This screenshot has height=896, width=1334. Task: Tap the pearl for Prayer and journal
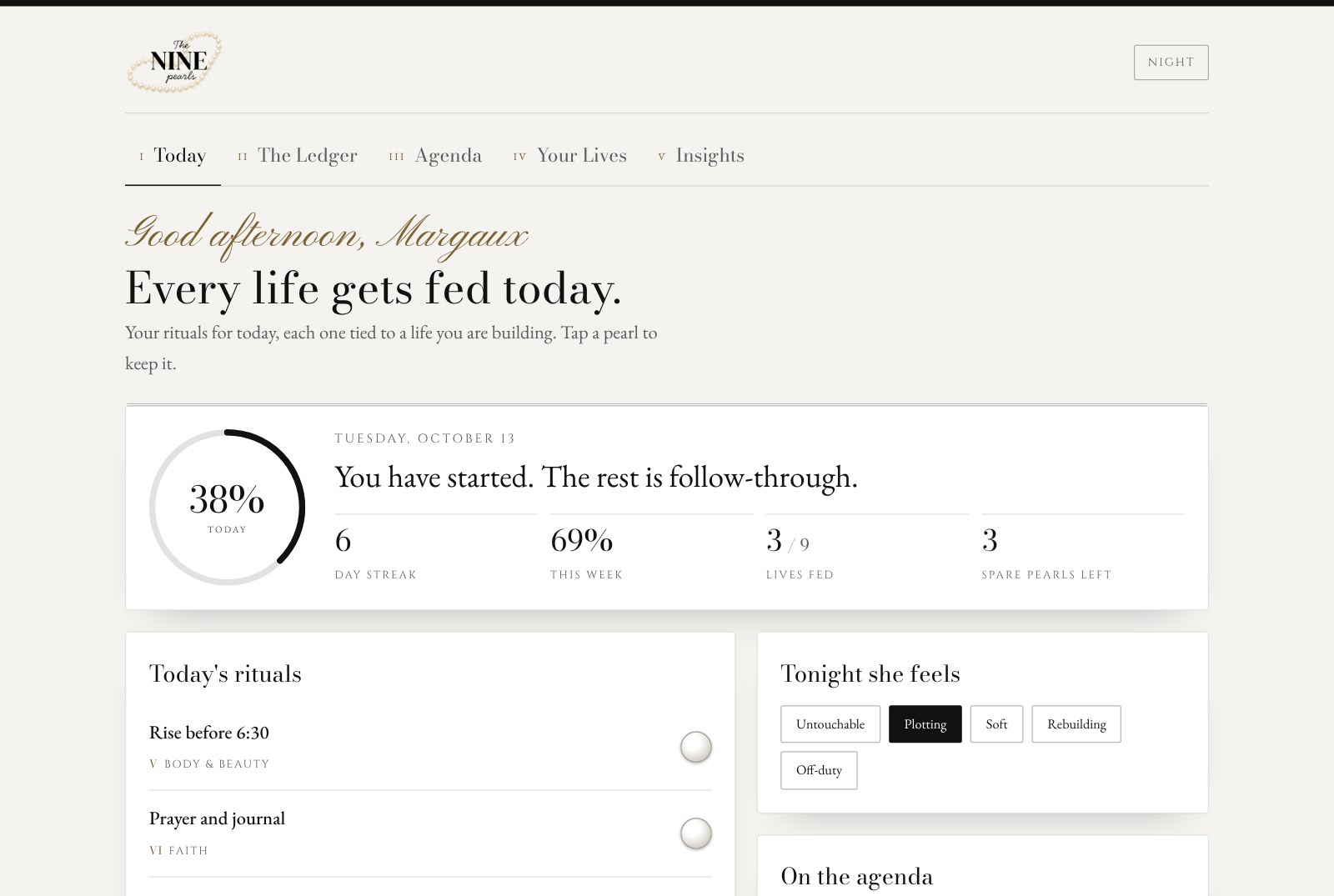pos(696,833)
